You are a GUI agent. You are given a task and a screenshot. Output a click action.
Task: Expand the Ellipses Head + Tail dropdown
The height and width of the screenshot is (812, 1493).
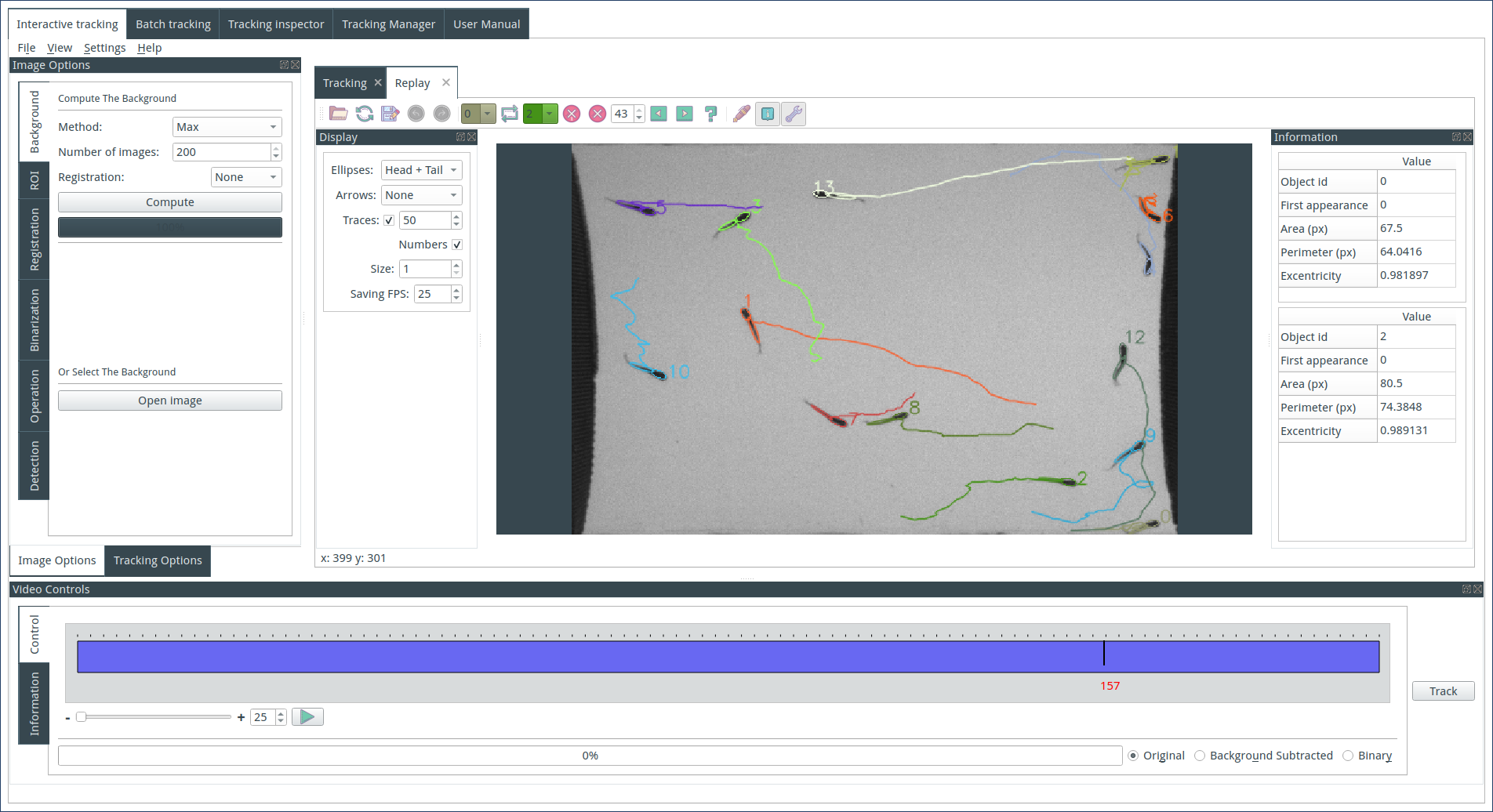421,170
